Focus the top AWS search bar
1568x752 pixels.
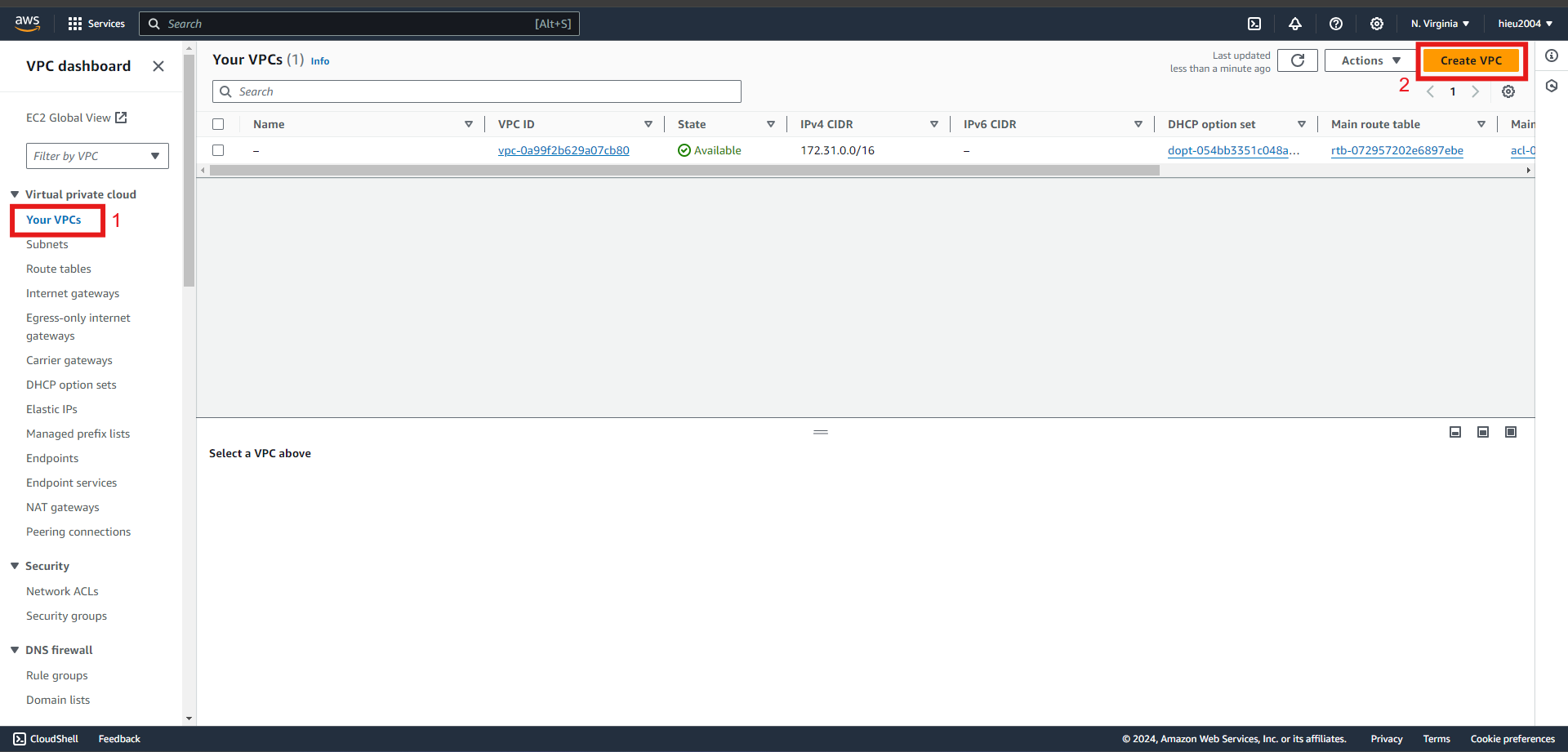pos(359,24)
